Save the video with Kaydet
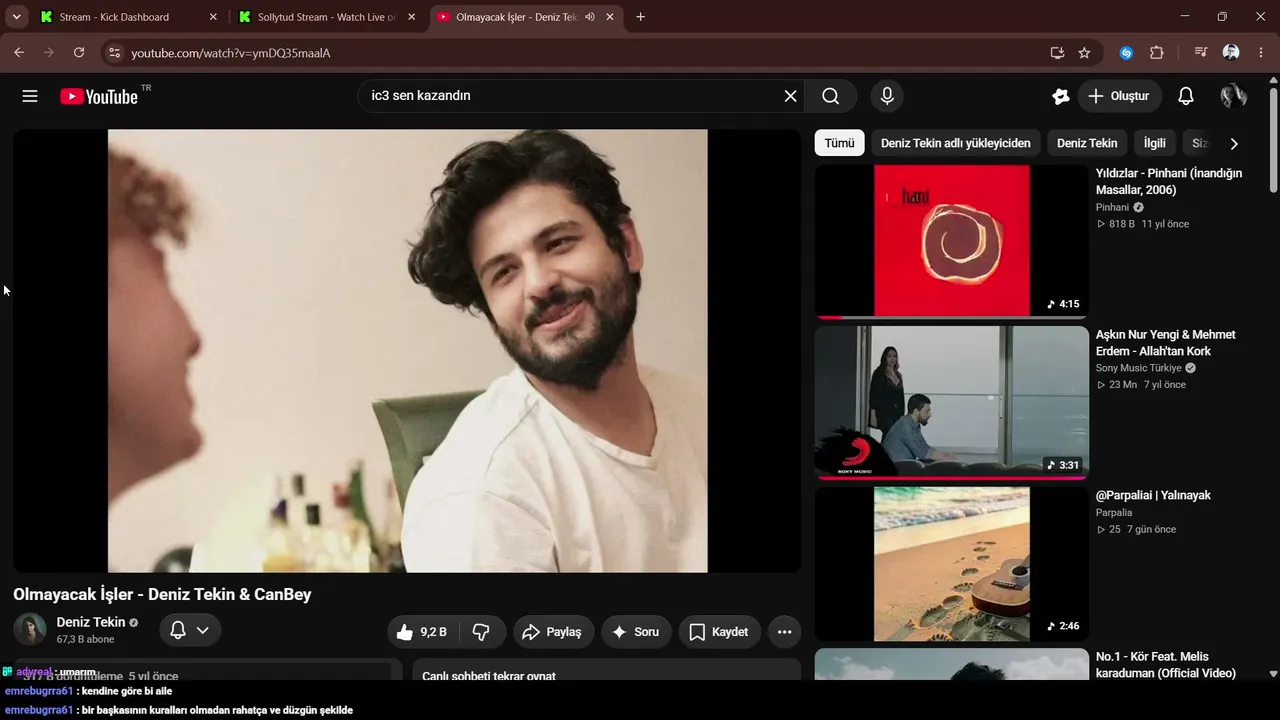 (x=719, y=632)
